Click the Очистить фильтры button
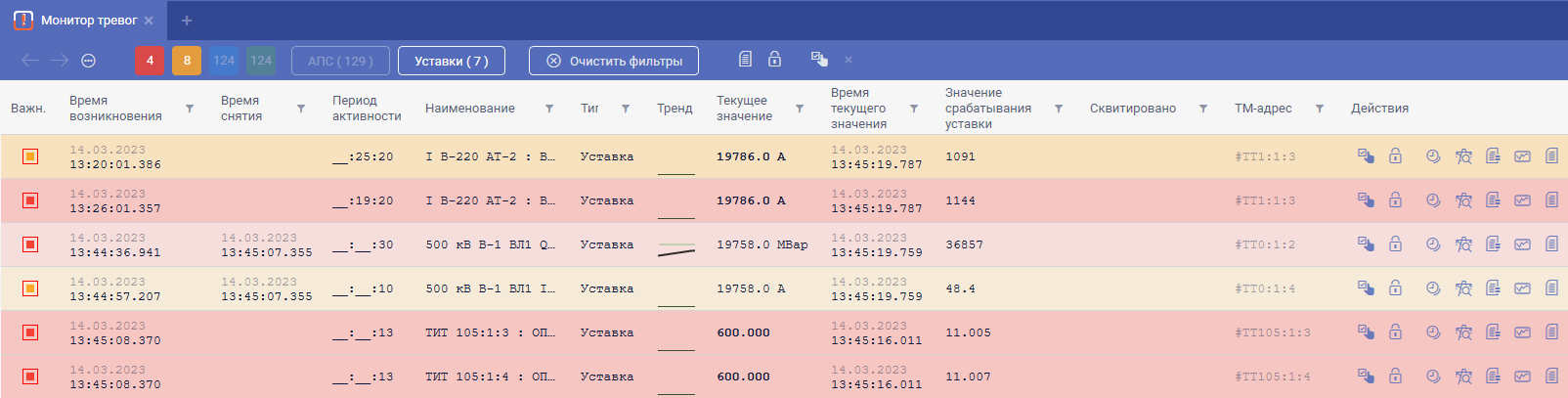 614,61
